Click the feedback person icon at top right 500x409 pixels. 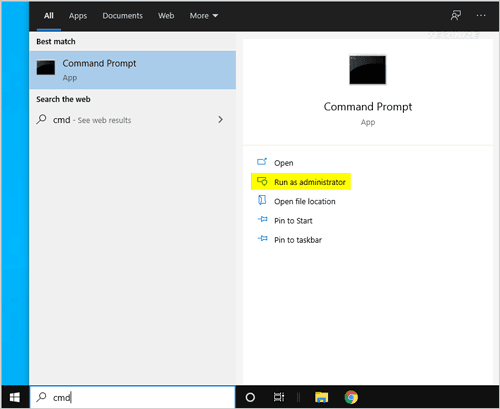click(456, 15)
